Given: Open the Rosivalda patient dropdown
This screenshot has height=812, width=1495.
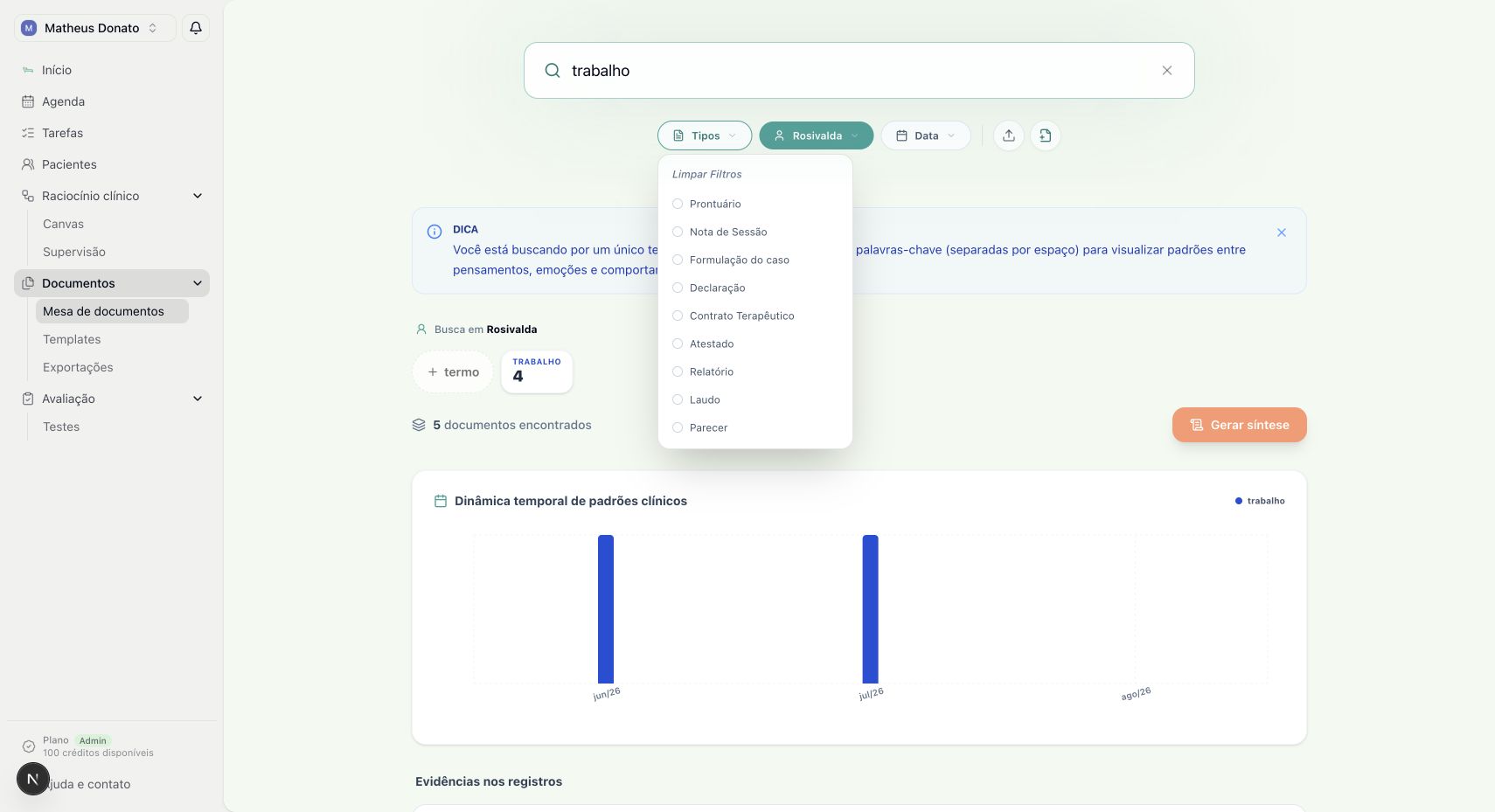Looking at the screenshot, I should (x=817, y=135).
